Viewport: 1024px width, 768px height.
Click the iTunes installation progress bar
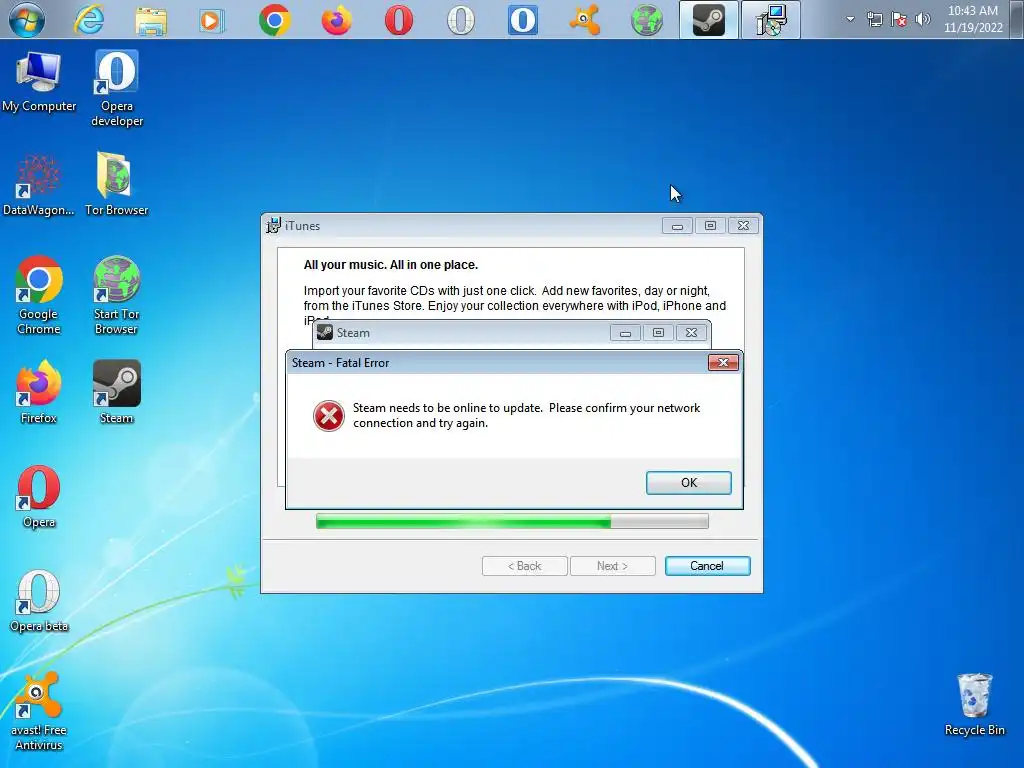click(x=512, y=521)
